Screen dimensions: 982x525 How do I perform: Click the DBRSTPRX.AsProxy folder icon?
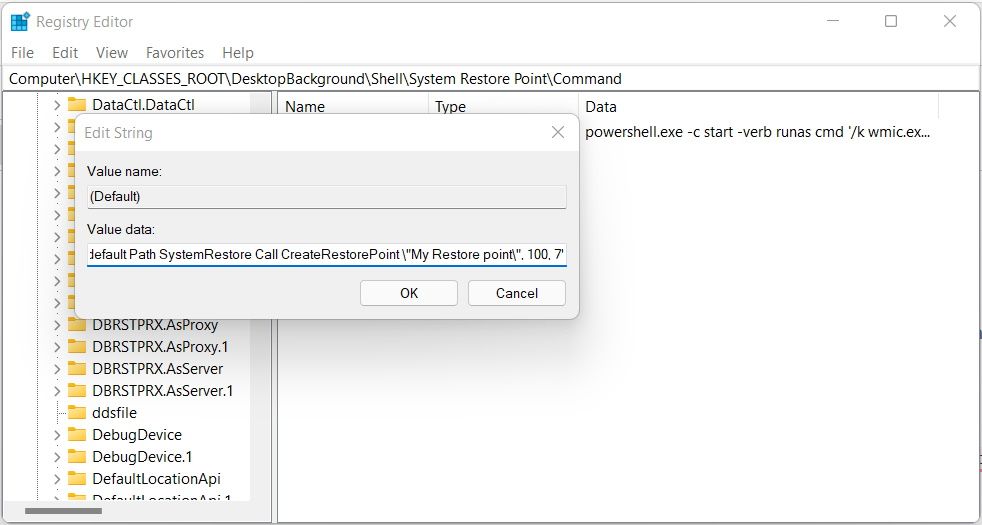(x=76, y=325)
